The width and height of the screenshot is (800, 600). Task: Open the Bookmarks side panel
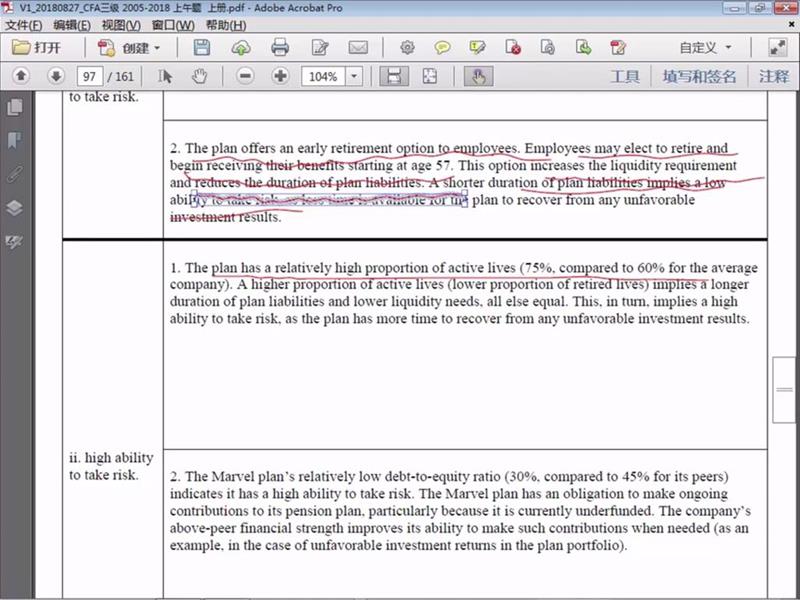[x=14, y=140]
